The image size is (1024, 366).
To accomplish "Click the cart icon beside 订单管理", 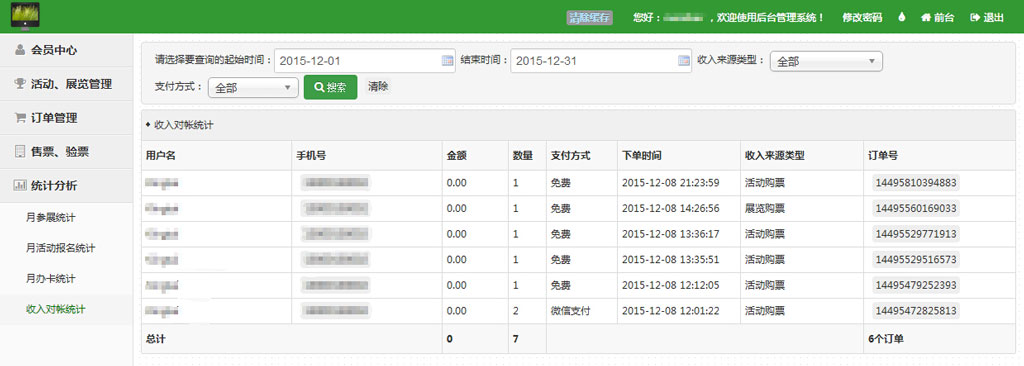I will 20,118.
